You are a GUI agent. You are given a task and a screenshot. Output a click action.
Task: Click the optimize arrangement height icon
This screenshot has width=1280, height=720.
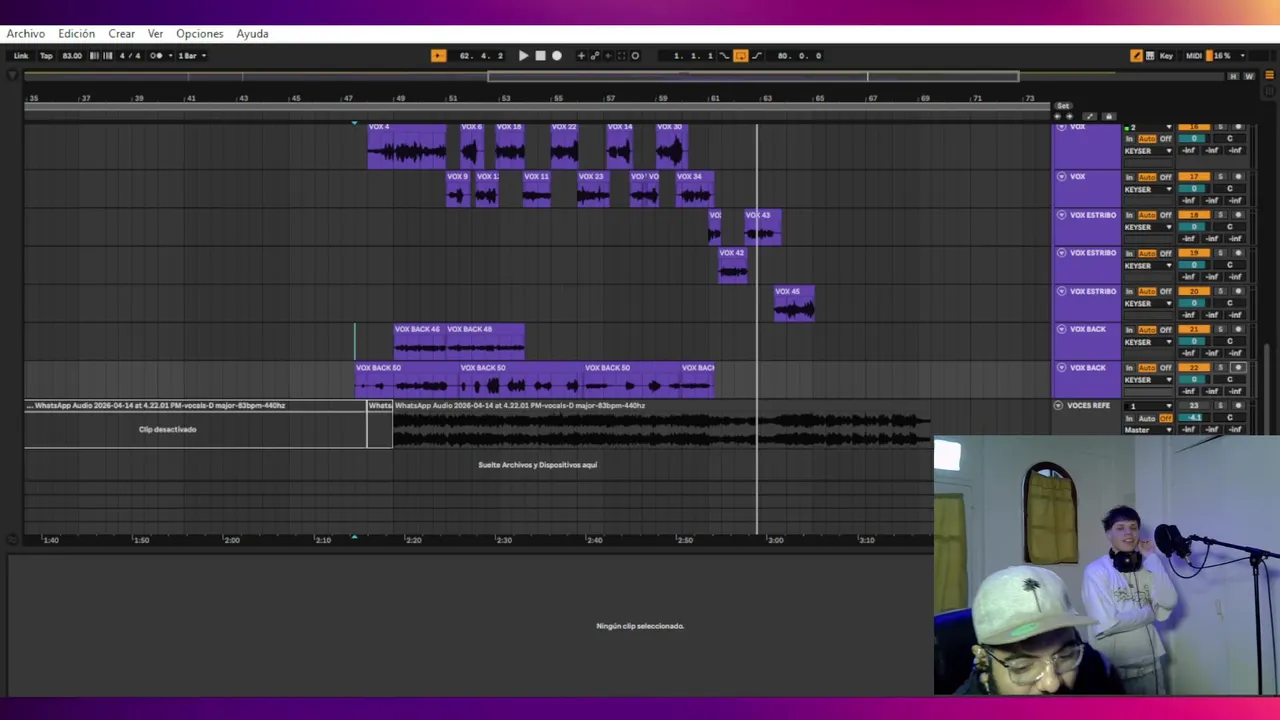coord(1090,117)
